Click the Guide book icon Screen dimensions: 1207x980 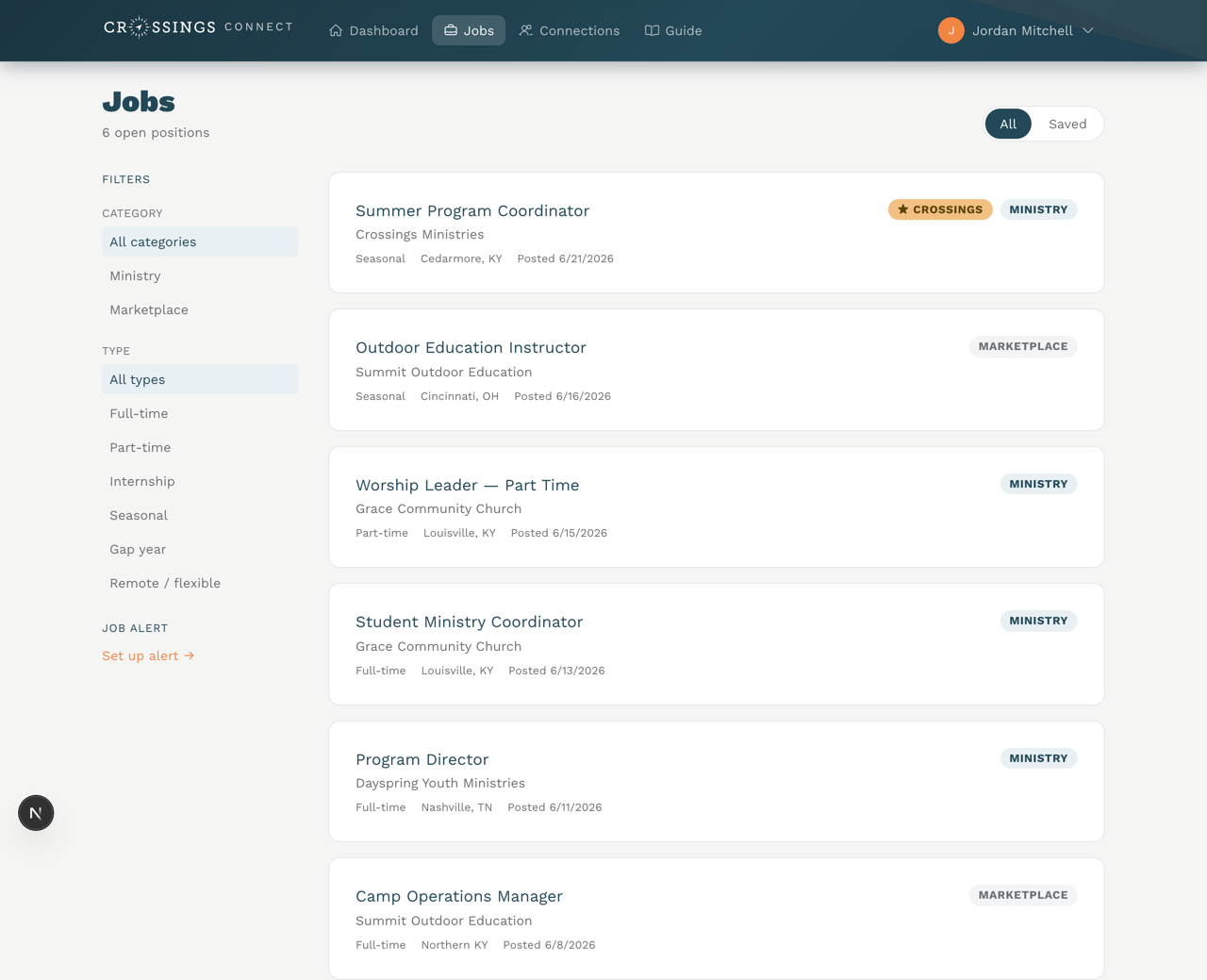652,30
